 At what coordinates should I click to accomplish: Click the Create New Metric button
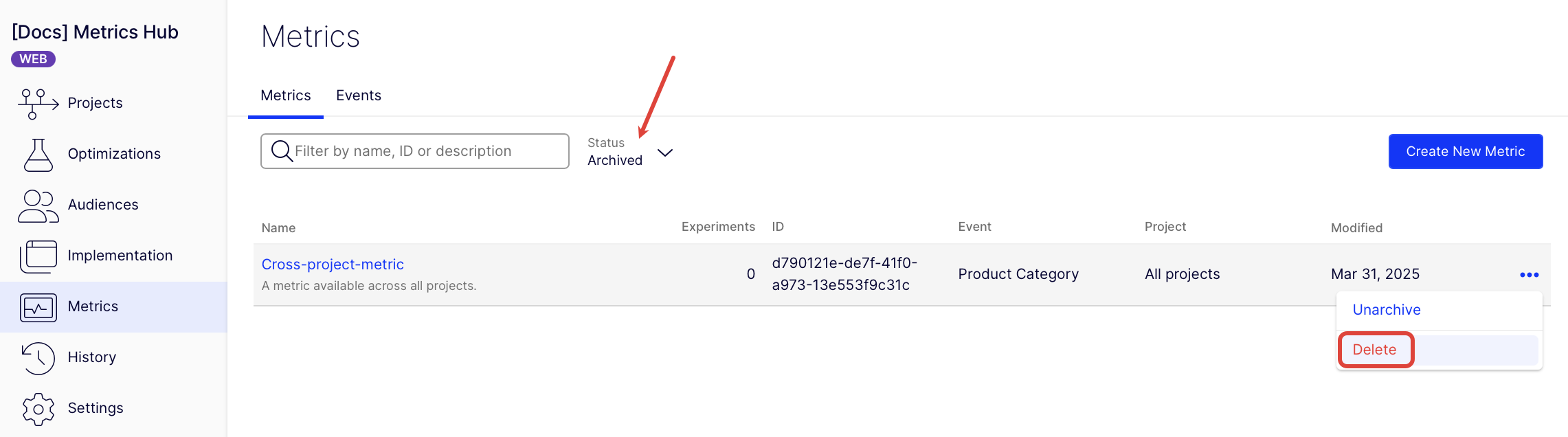pos(1466,151)
